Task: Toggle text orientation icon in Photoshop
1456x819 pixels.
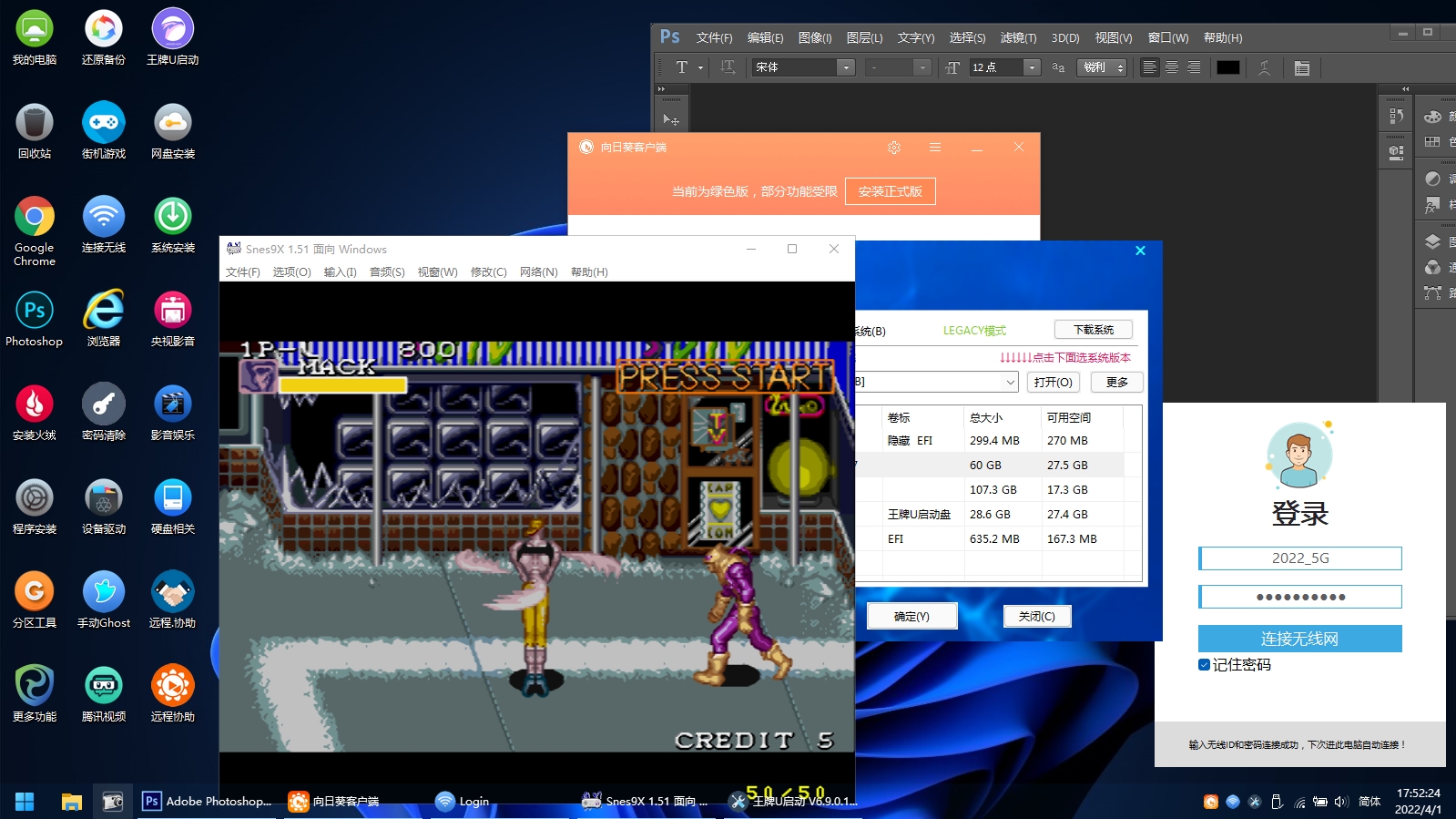Action: [728, 67]
